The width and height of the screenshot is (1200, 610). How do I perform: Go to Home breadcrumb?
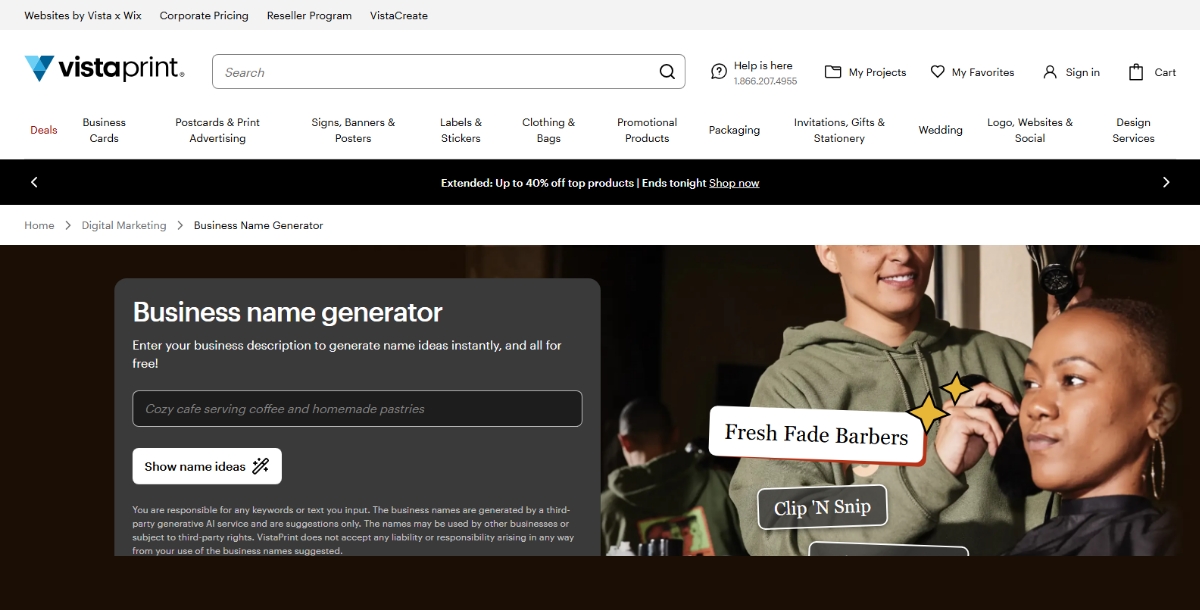(39, 225)
